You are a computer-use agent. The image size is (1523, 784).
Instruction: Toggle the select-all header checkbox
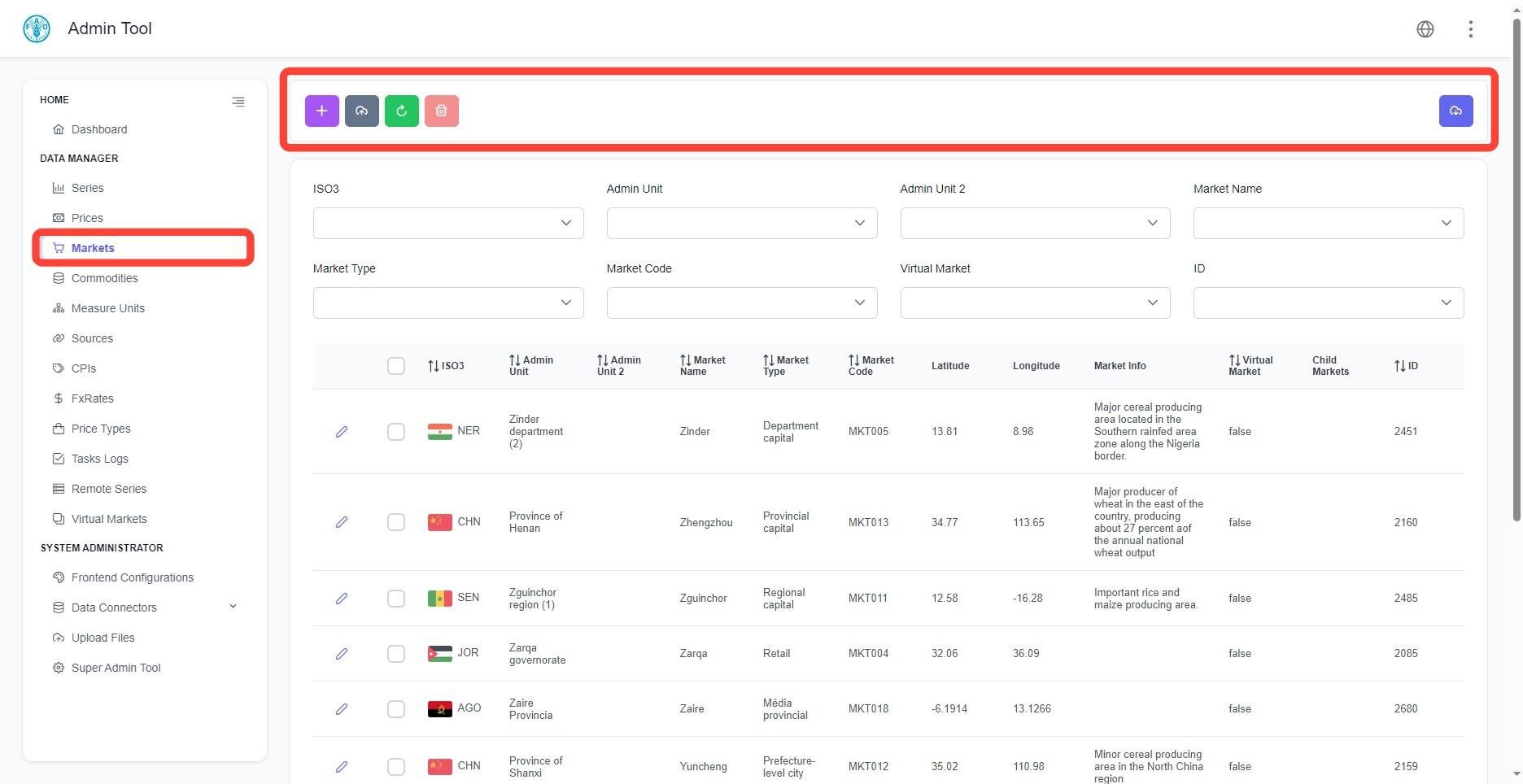[x=396, y=366]
